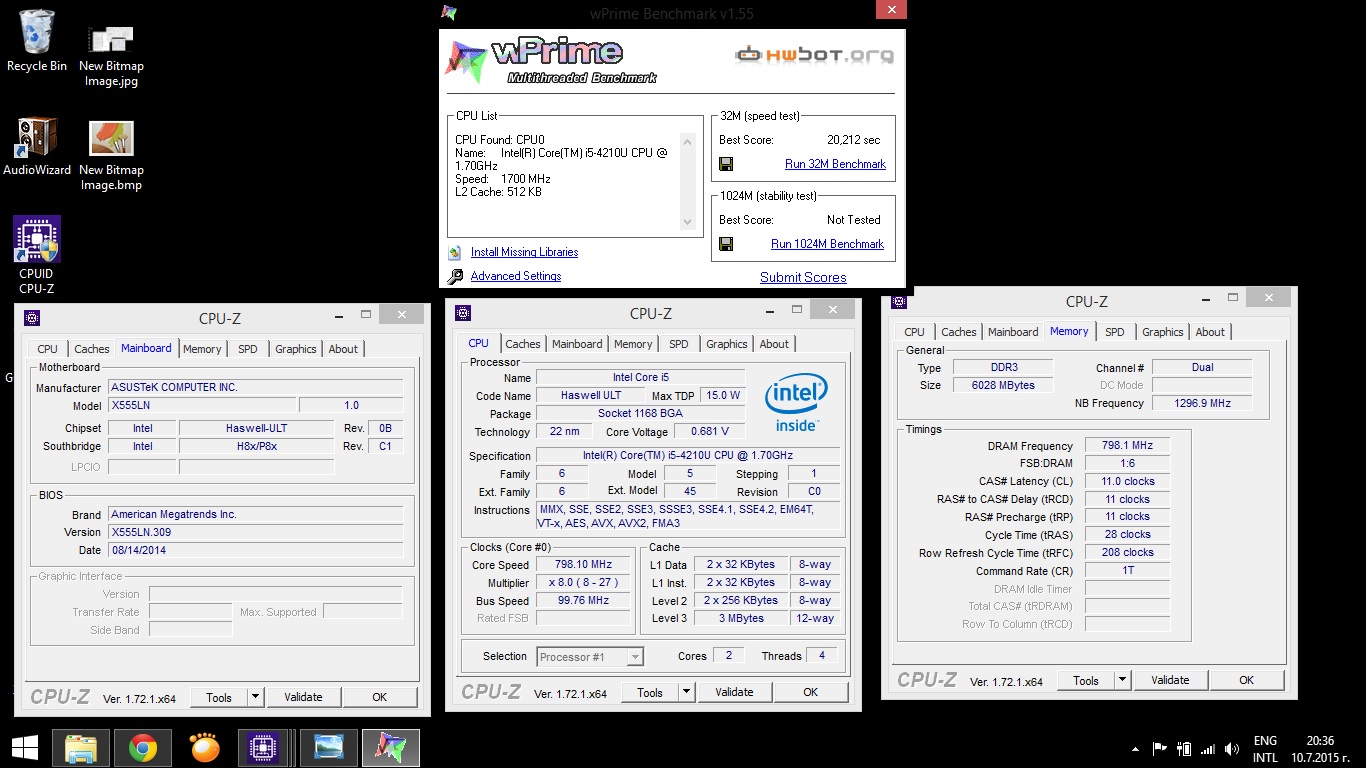The width and height of the screenshot is (1366, 768).
Task: Open the Windows Start button
Action: [x=25, y=747]
